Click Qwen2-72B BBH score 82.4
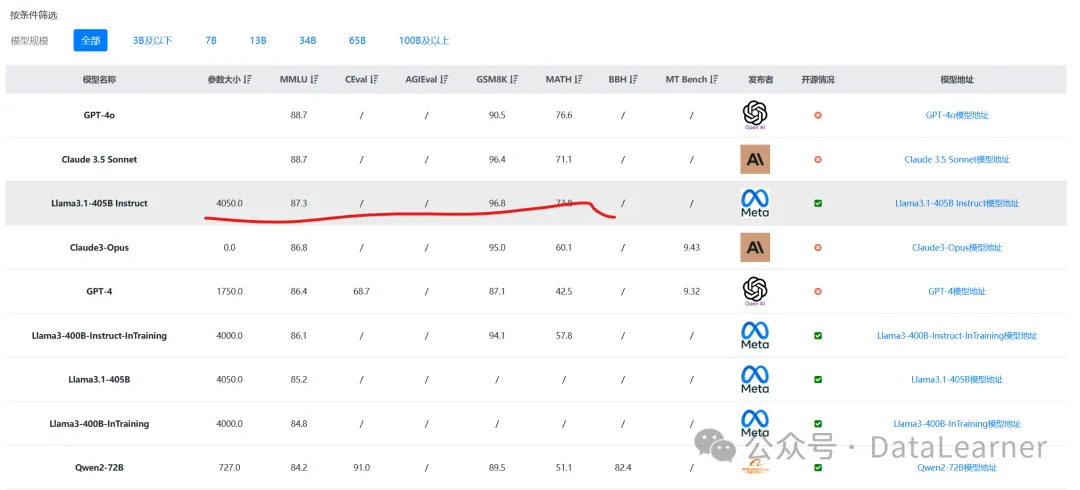This screenshot has height=490, width=1080. pos(623,467)
